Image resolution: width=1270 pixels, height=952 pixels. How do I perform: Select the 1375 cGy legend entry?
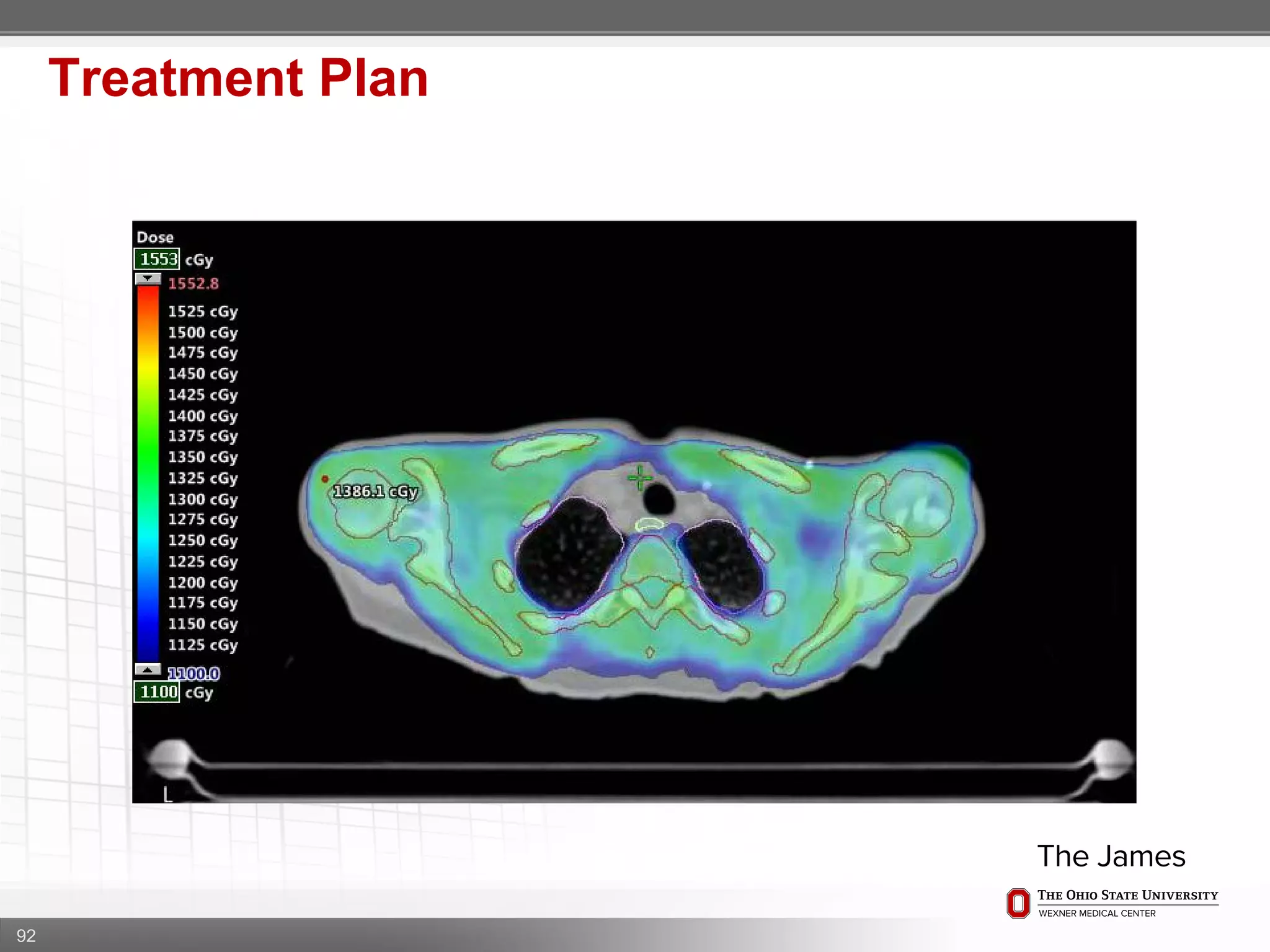(203, 436)
